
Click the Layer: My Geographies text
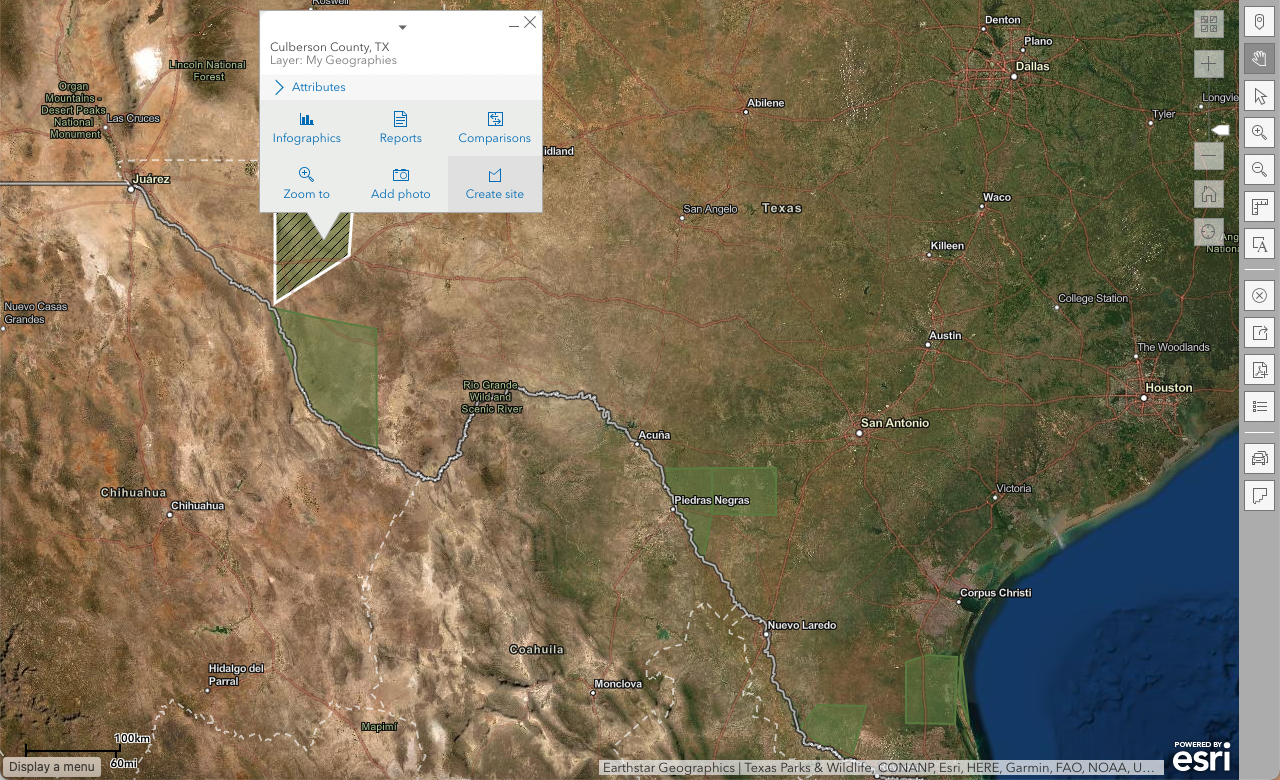(x=333, y=60)
